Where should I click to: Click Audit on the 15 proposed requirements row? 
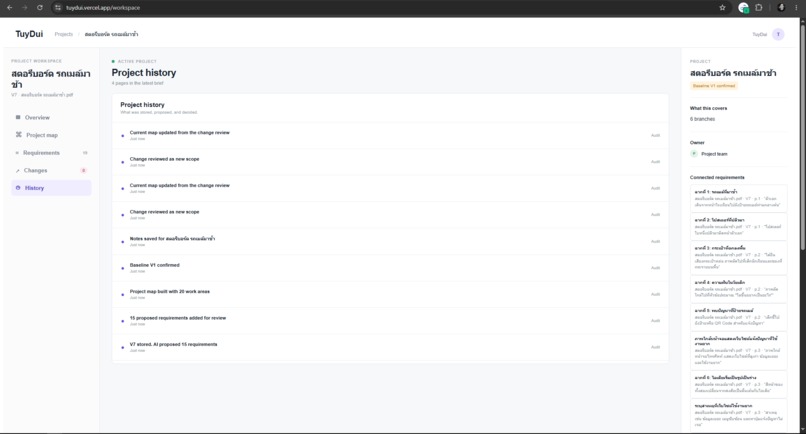[x=655, y=321]
